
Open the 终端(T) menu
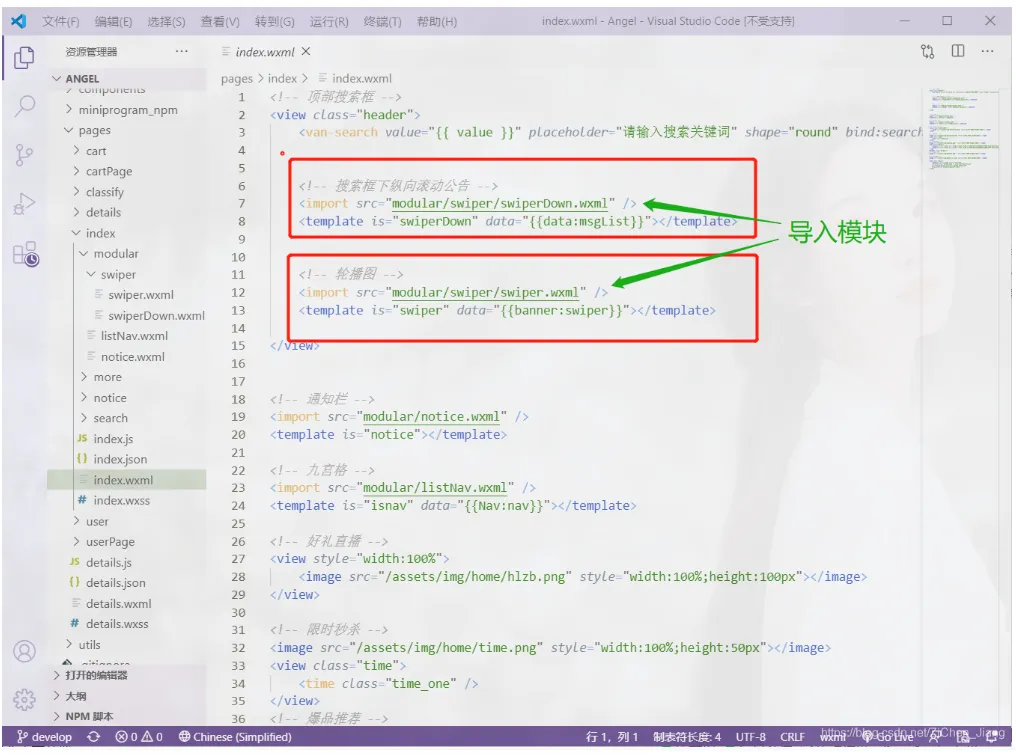point(382,21)
